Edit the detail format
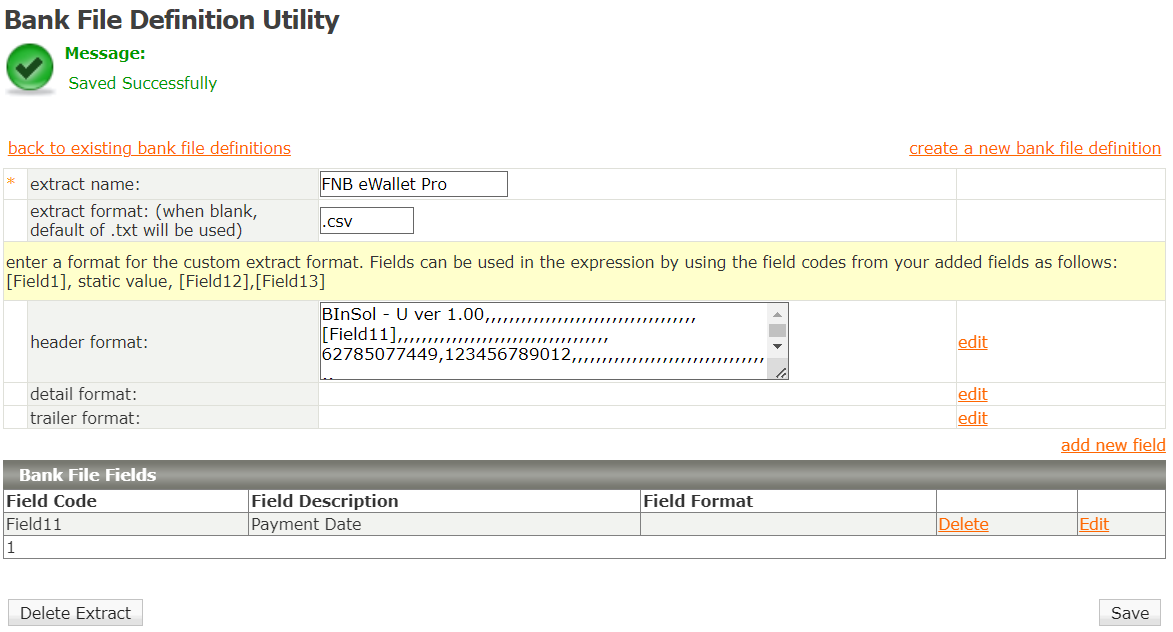Screen dimensions: 1173x632 click(x=972, y=394)
